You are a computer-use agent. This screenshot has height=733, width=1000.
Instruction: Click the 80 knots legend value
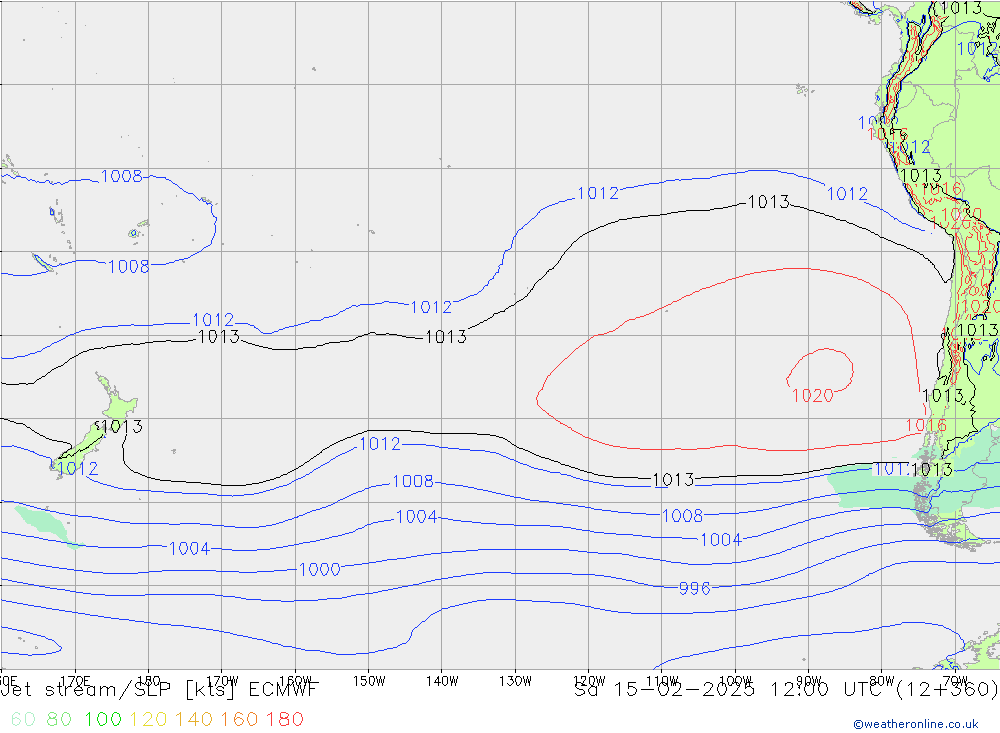(x=59, y=719)
